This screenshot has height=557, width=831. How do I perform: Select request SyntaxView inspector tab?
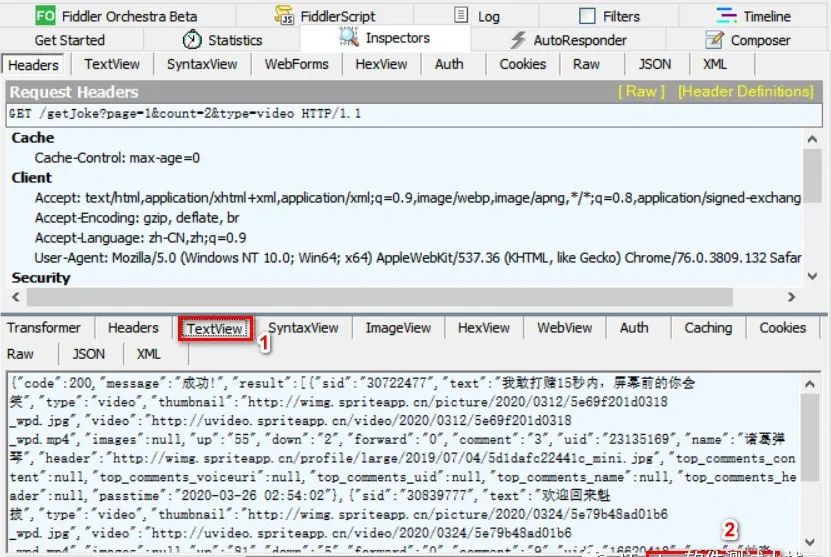pyautogui.click(x=202, y=64)
